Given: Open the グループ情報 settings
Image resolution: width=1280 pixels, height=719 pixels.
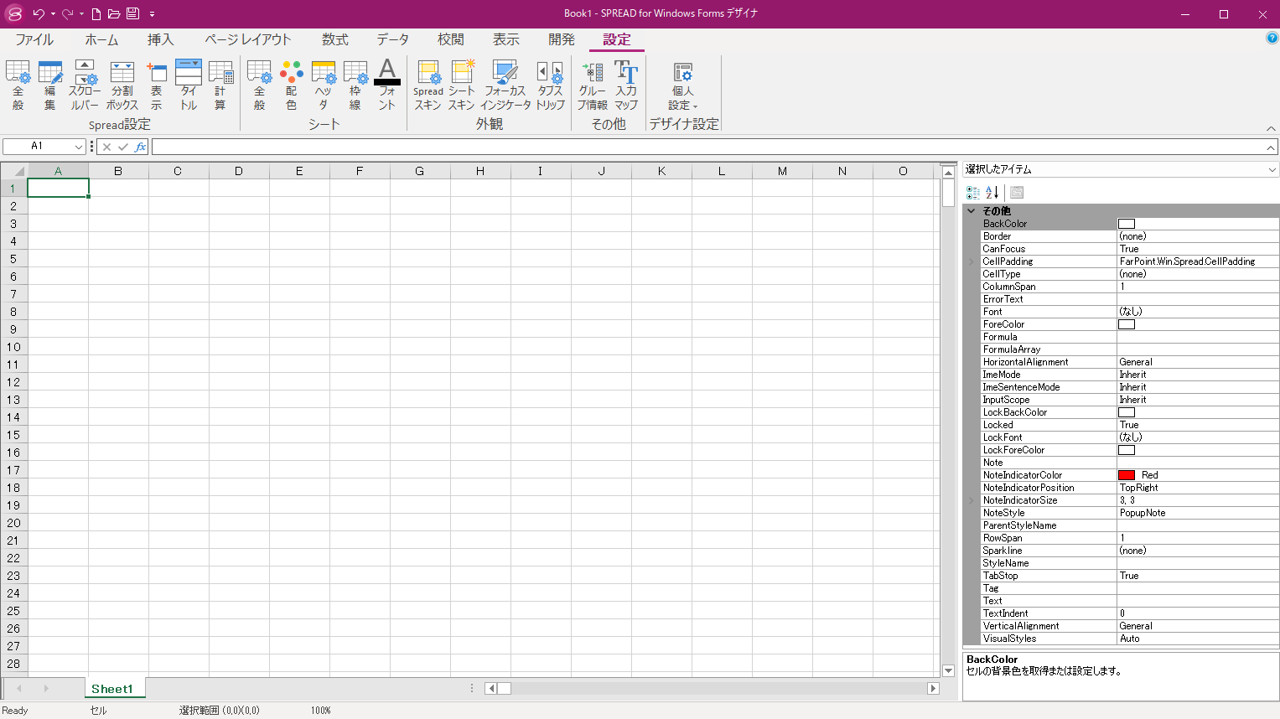Looking at the screenshot, I should [592, 85].
